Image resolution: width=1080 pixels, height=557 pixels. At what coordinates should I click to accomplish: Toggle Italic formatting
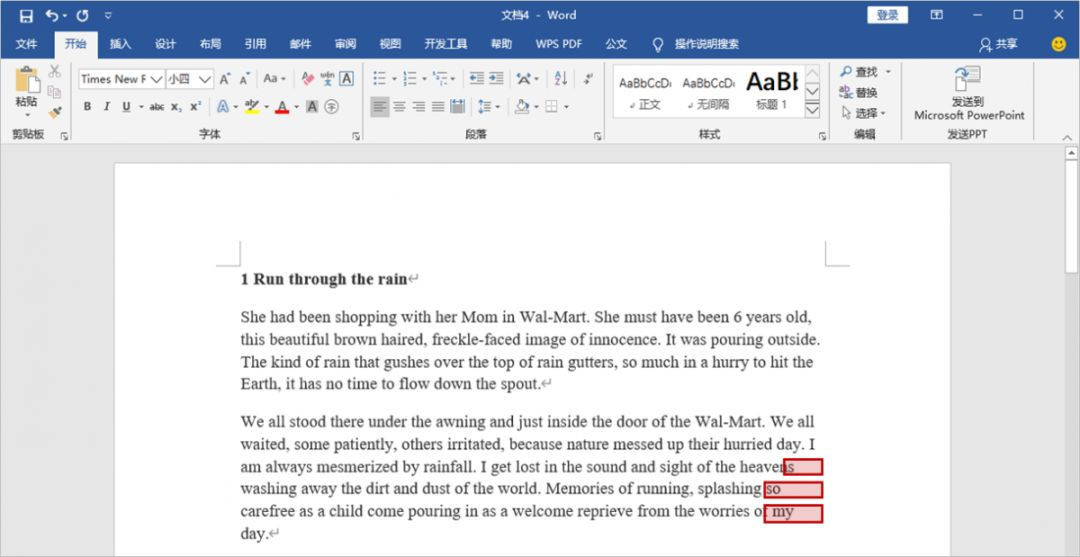coord(106,107)
